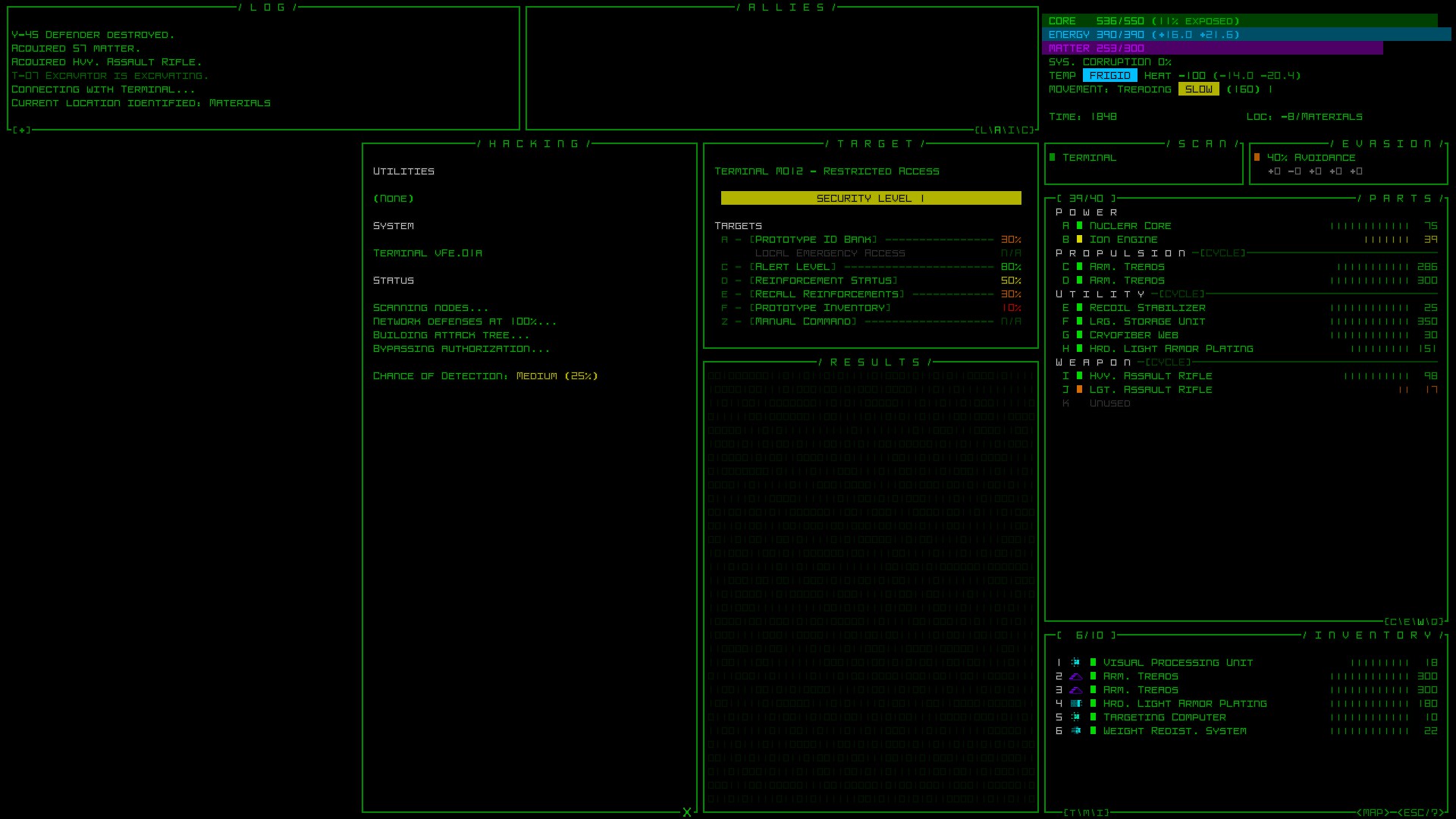The height and width of the screenshot is (819, 1456).
Task: Click the Visual Processing Unit item icon
Action: (x=1075, y=663)
